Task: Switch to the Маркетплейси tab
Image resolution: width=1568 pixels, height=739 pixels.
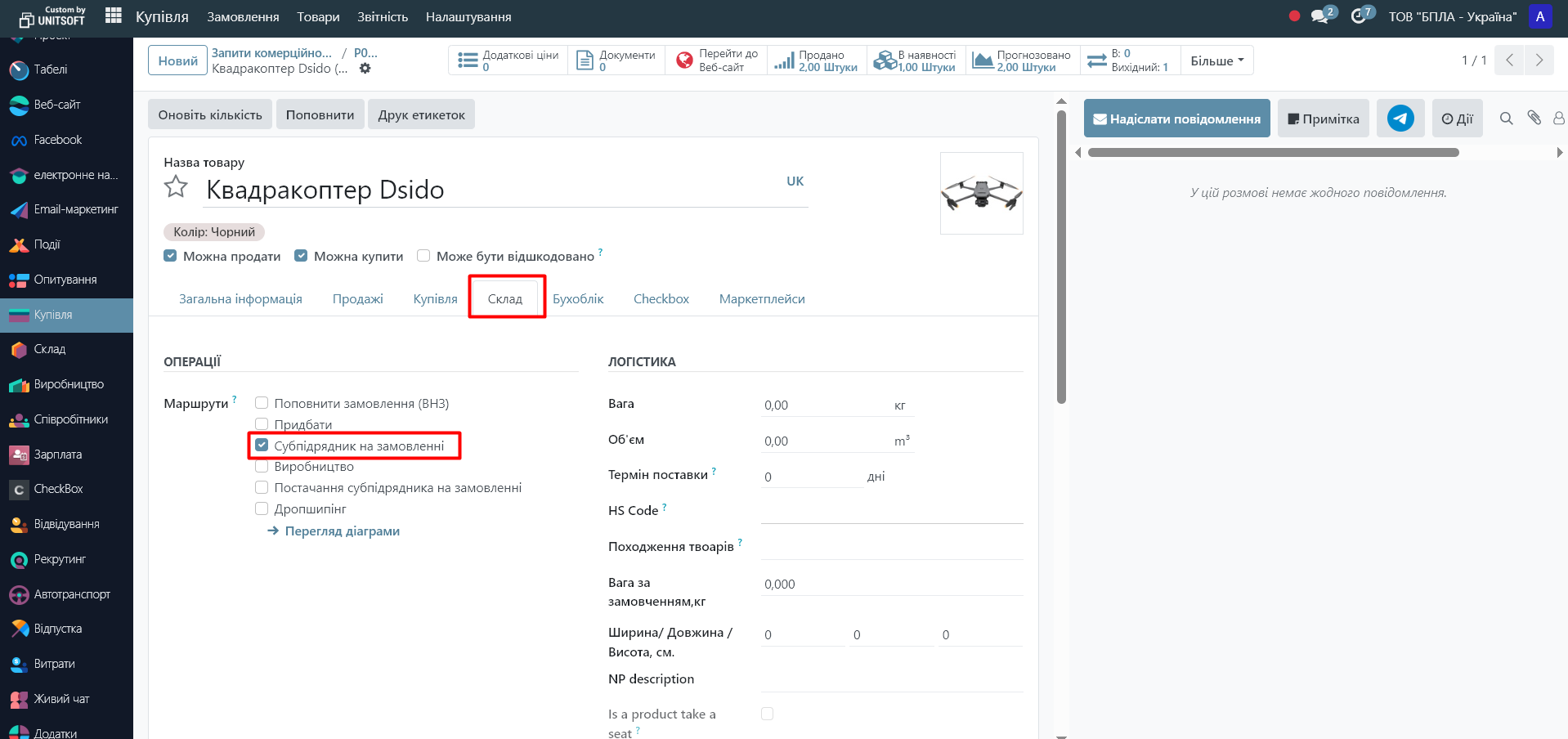Action: click(762, 299)
